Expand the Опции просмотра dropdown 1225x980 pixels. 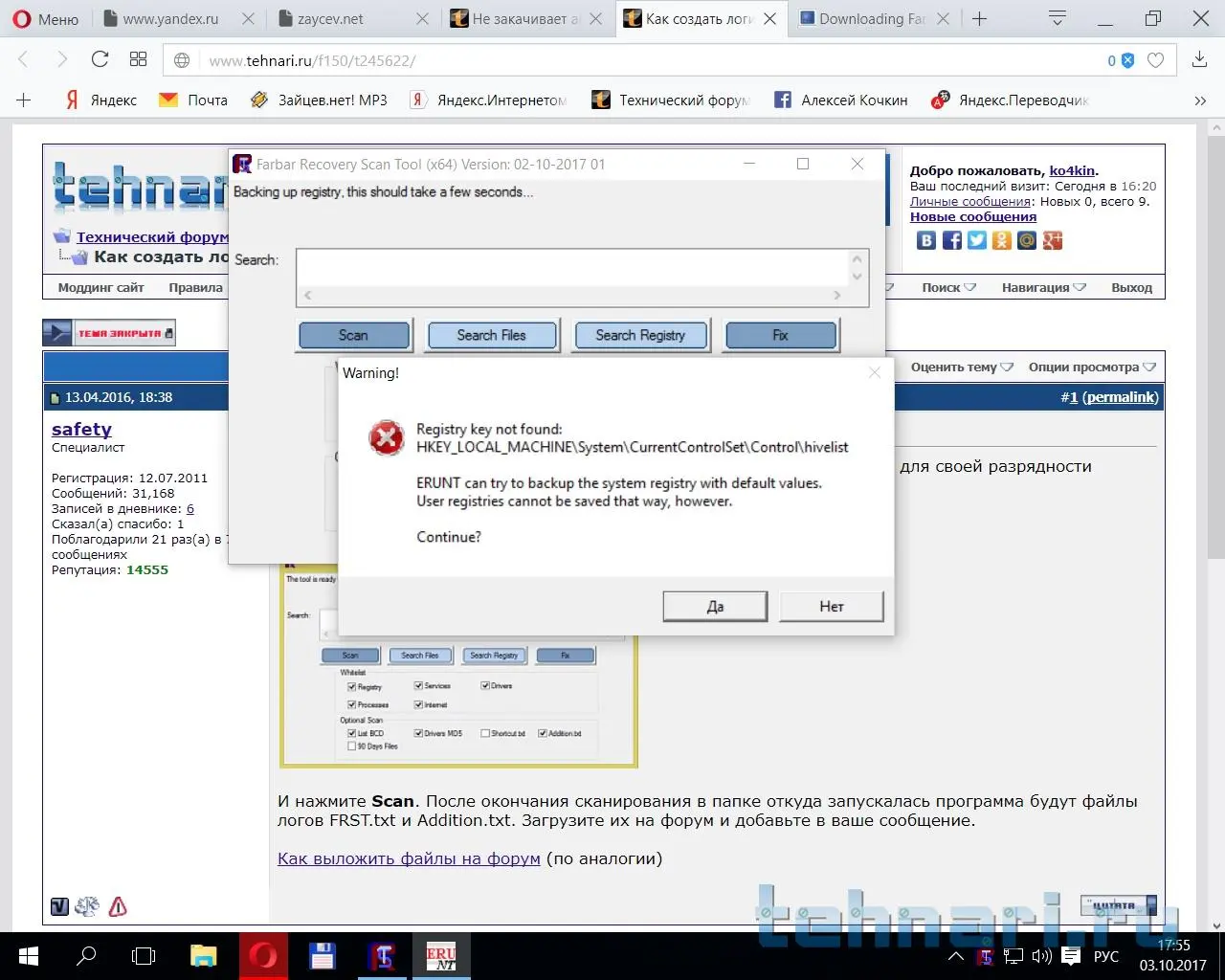tap(1092, 367)
